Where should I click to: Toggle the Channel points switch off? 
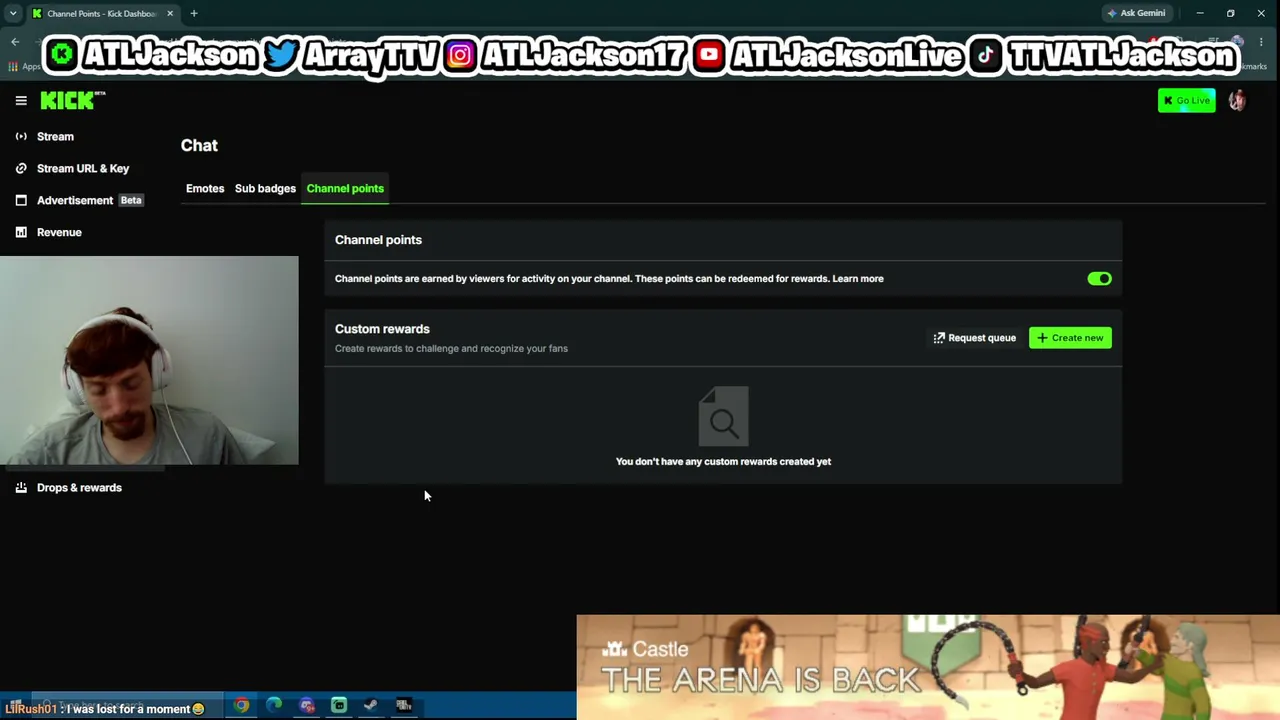tap(1099, 279)
